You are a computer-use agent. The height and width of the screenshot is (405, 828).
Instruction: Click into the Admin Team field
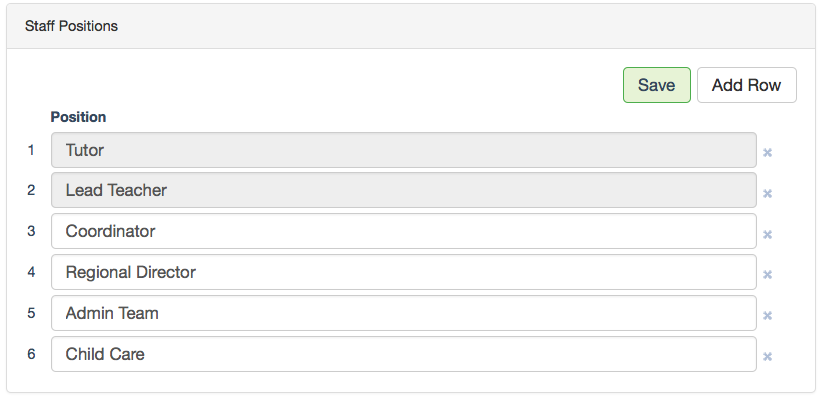click(403, 313)
